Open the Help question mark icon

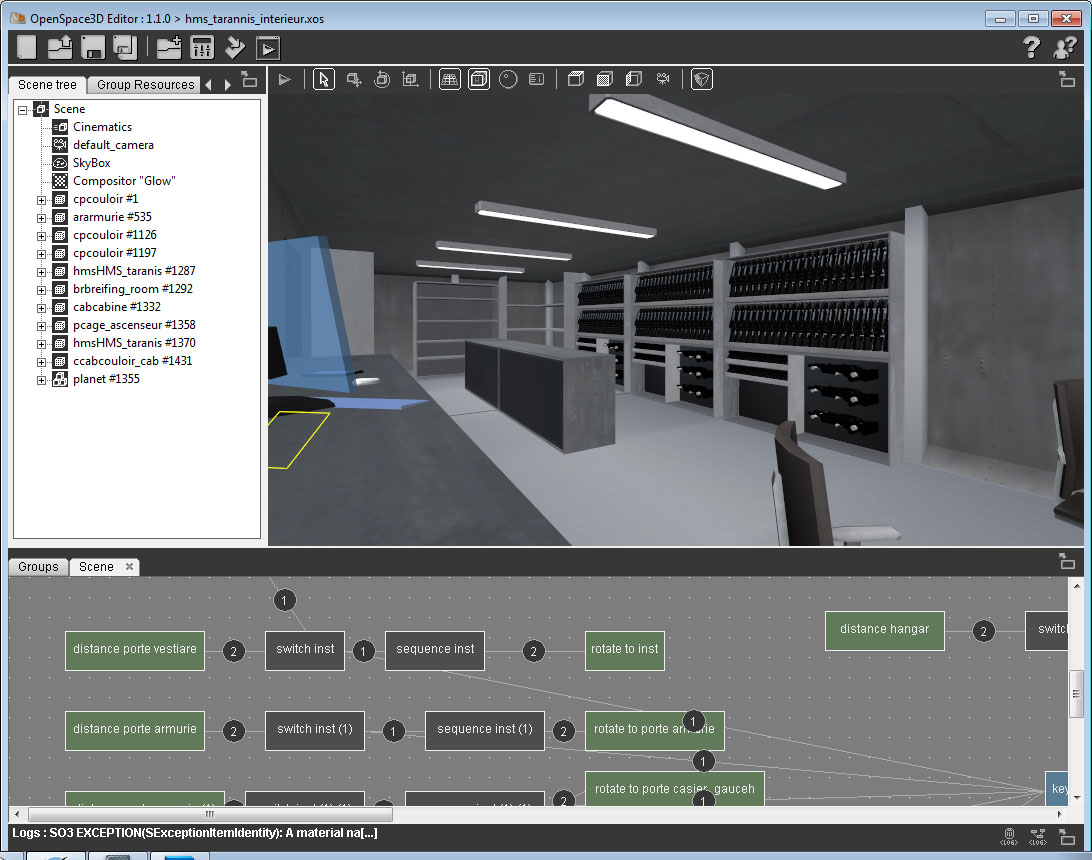coord(1031,47)
